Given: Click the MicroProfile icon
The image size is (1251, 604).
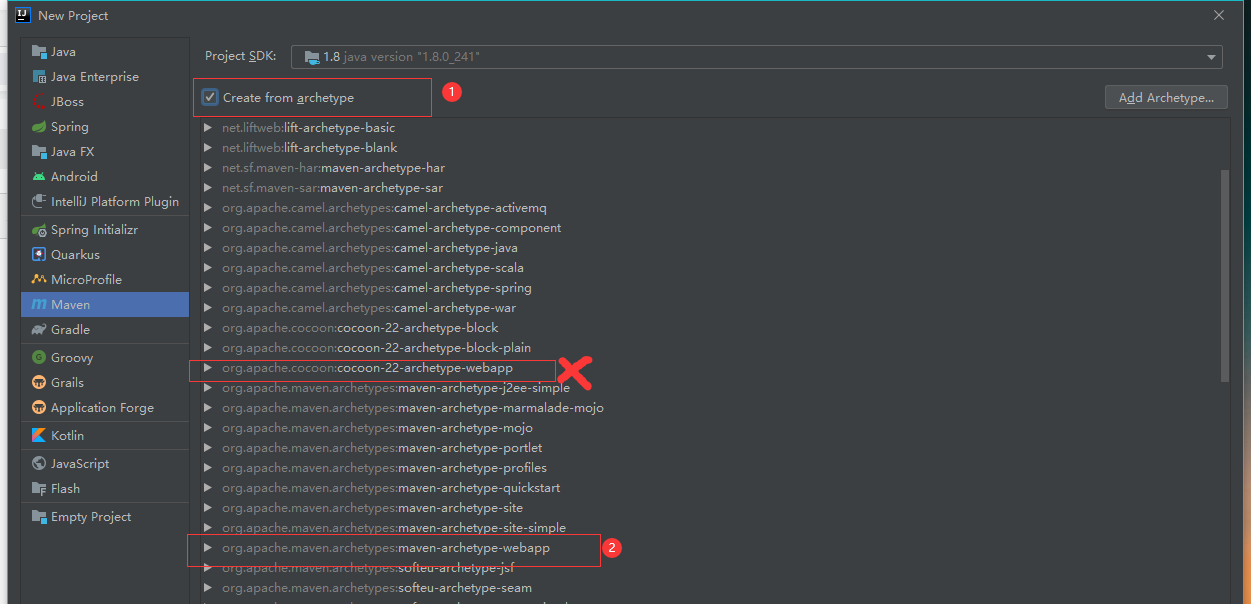Looking at the screenshot, I should (39, 280).
